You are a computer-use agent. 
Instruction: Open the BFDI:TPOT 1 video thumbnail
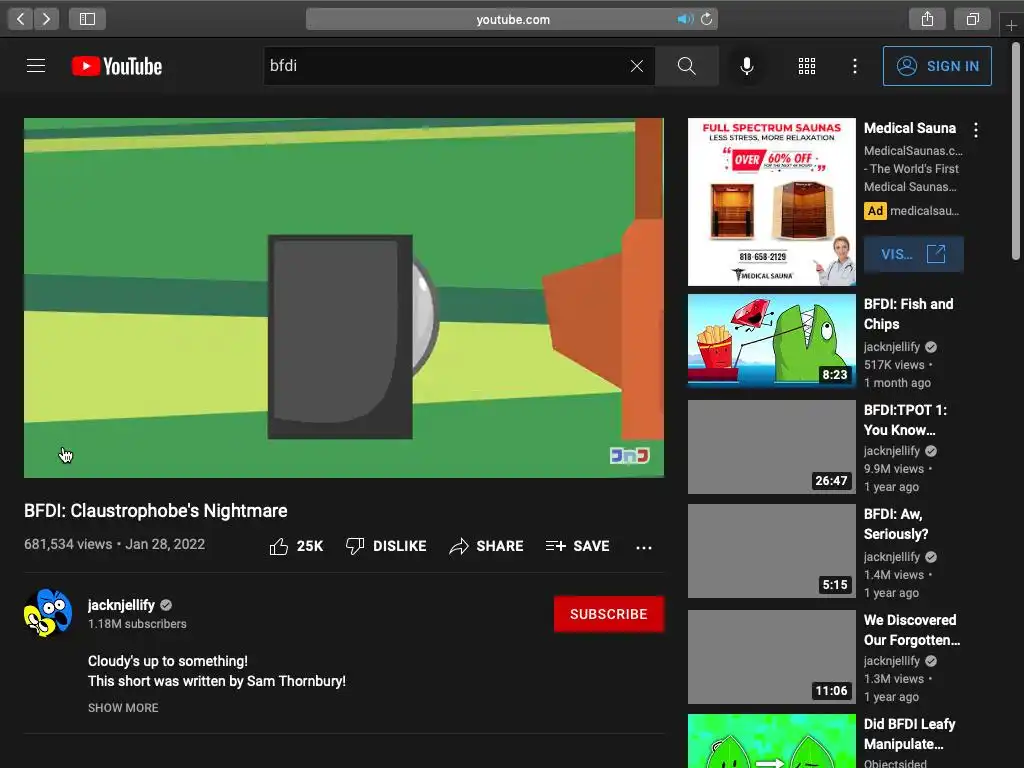(x=771, y=447)
